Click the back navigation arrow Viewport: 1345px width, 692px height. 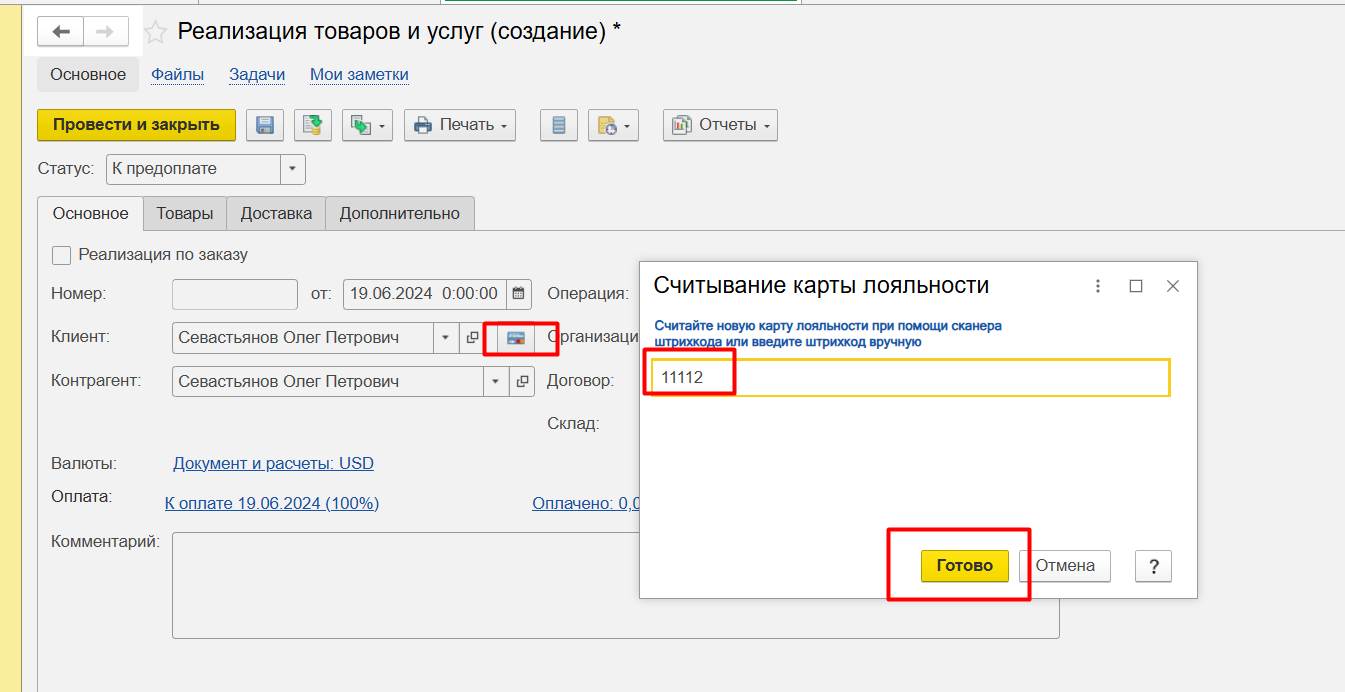[x=61, y=32]
